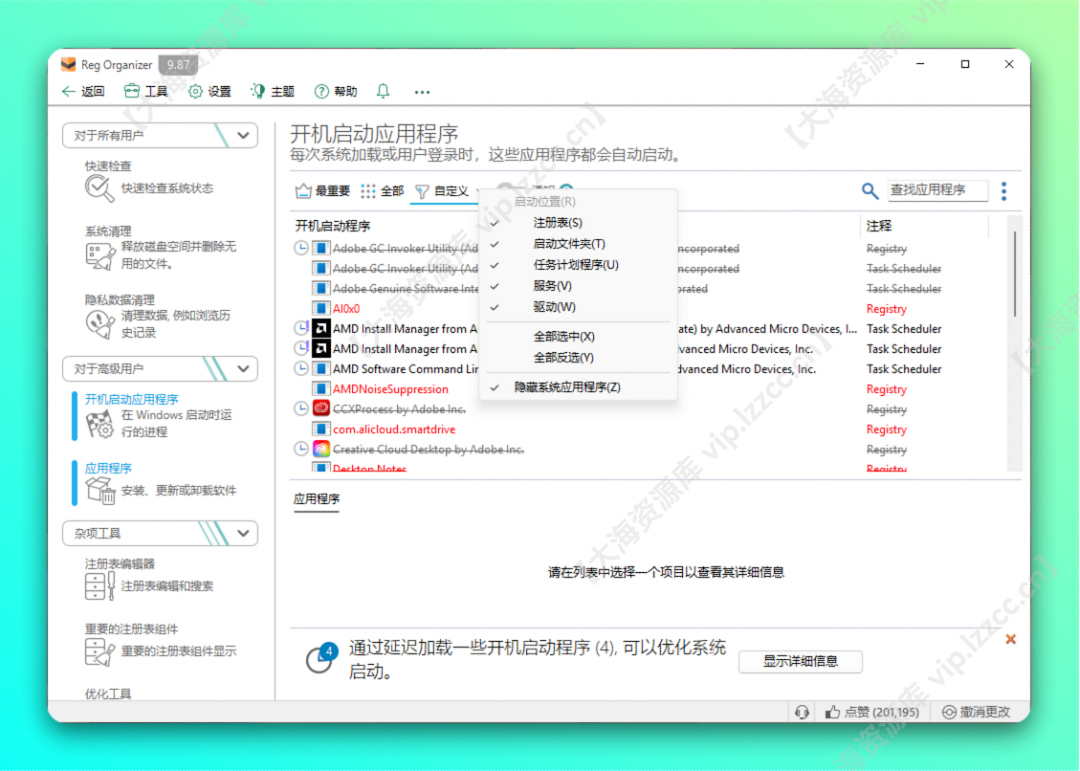
Task: Click clock icon beside AMD Software Command Line
Action: click(x=301, y=369)
